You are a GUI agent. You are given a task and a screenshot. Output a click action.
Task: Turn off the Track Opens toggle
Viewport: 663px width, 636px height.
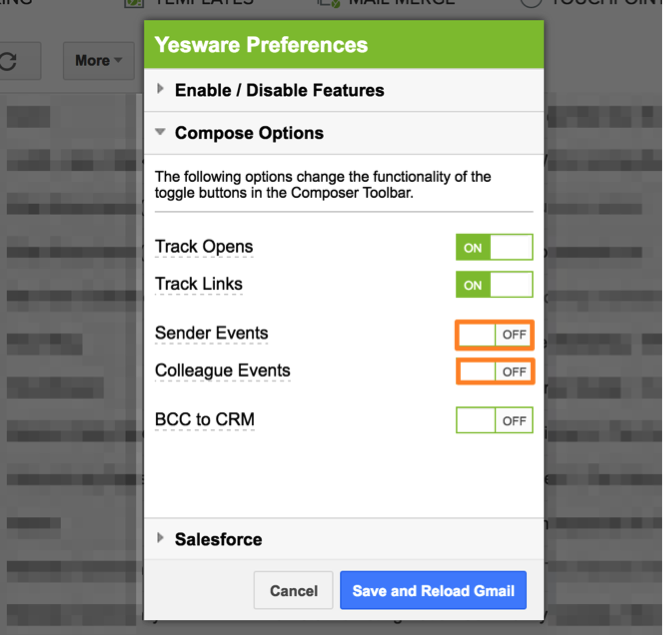[494, 247]
